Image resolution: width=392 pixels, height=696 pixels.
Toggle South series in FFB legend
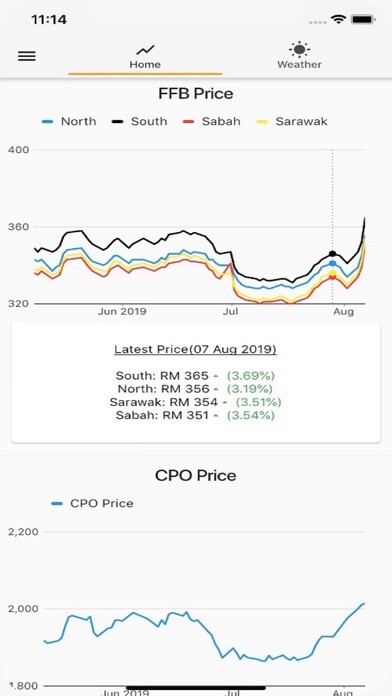point(139,121)
